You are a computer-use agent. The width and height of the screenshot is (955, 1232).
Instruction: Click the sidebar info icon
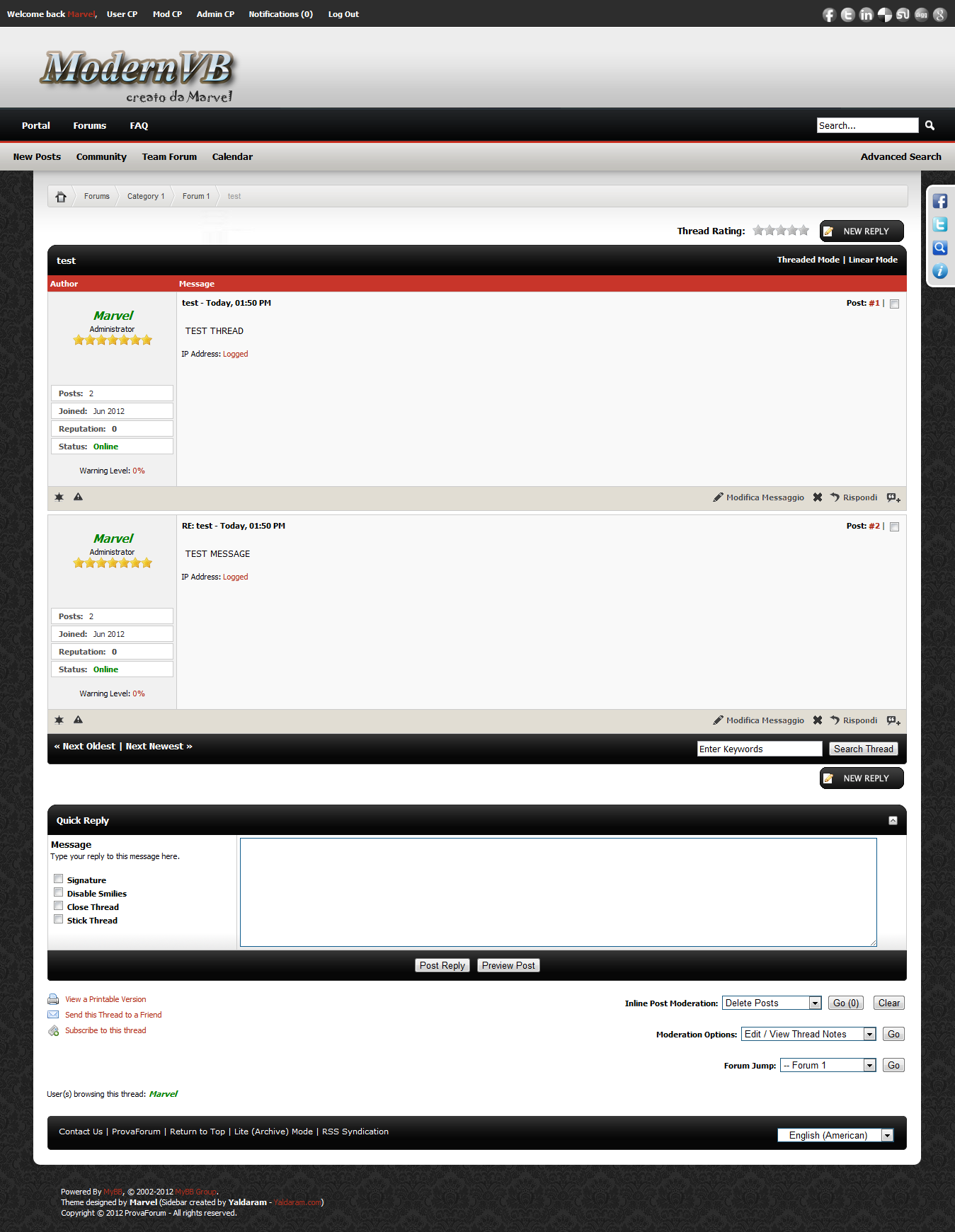[x=939, y=272]
